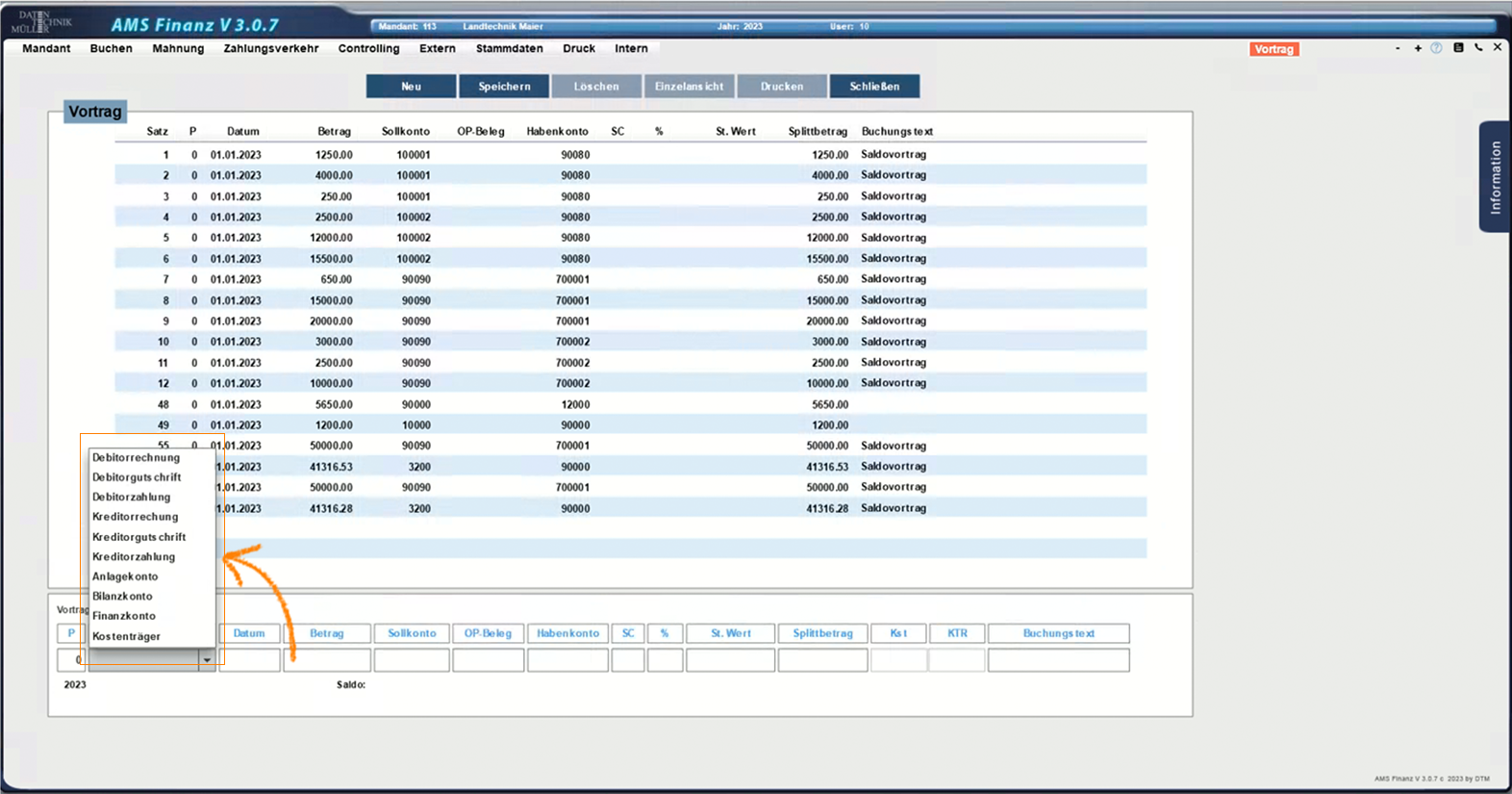
Task: Choose Kreditorzahlung in the dropdown list
Action: click(134, 557)
